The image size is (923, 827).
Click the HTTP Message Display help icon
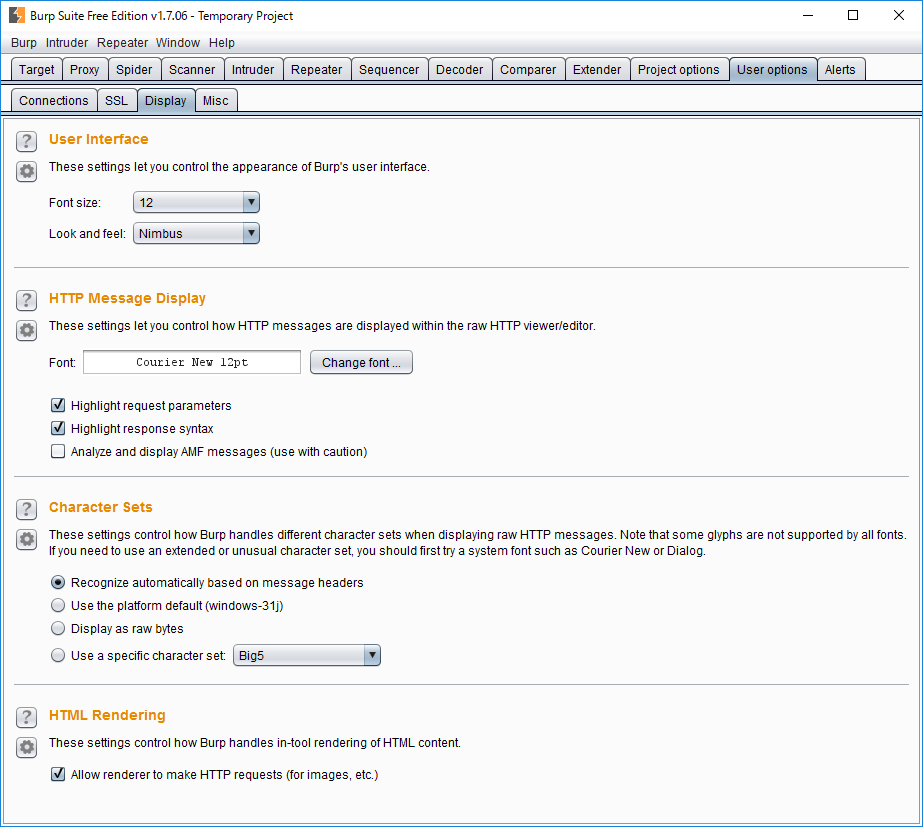click(x=27, y=300)
